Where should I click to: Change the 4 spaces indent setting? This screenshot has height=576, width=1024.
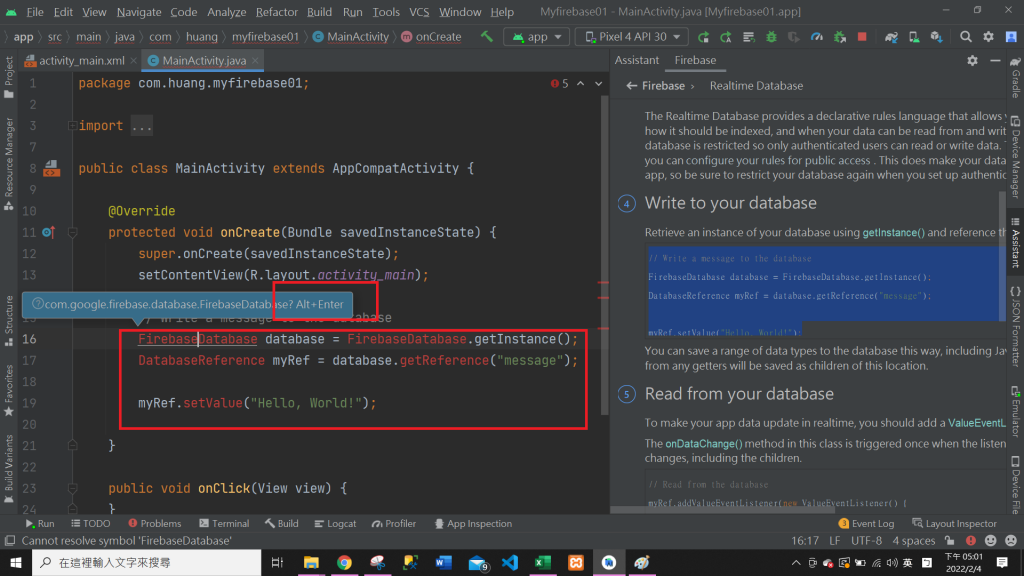pyautogui.click(x=914, y=541)
